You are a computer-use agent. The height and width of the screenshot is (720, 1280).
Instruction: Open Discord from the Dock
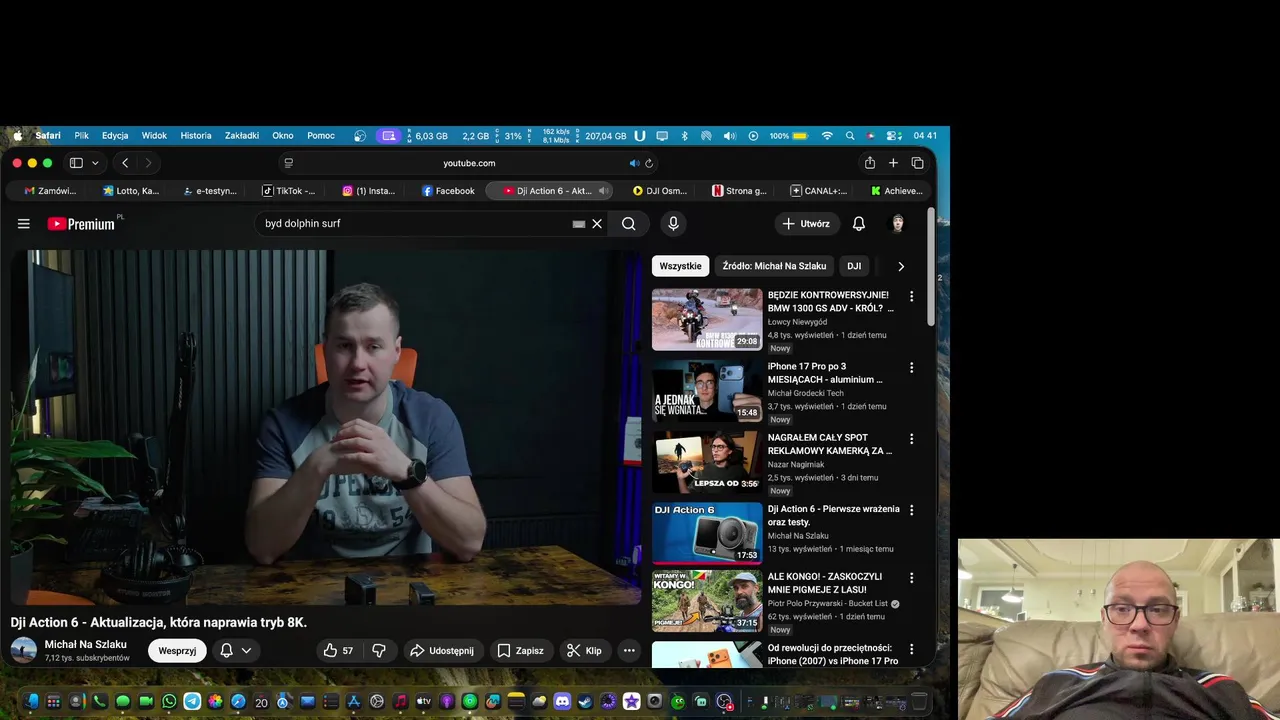point(562,702)
